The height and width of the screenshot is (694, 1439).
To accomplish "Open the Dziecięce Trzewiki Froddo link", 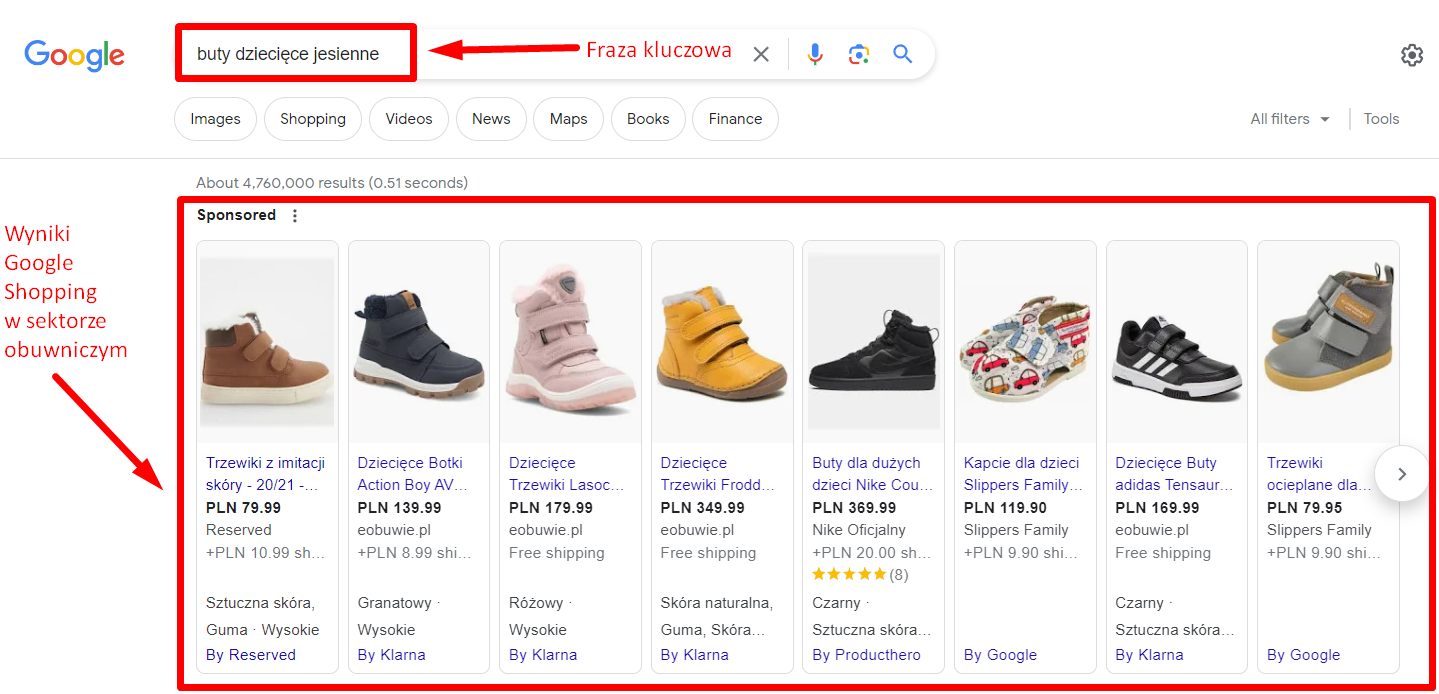I will pyautogui.click(x=718, y=474).
